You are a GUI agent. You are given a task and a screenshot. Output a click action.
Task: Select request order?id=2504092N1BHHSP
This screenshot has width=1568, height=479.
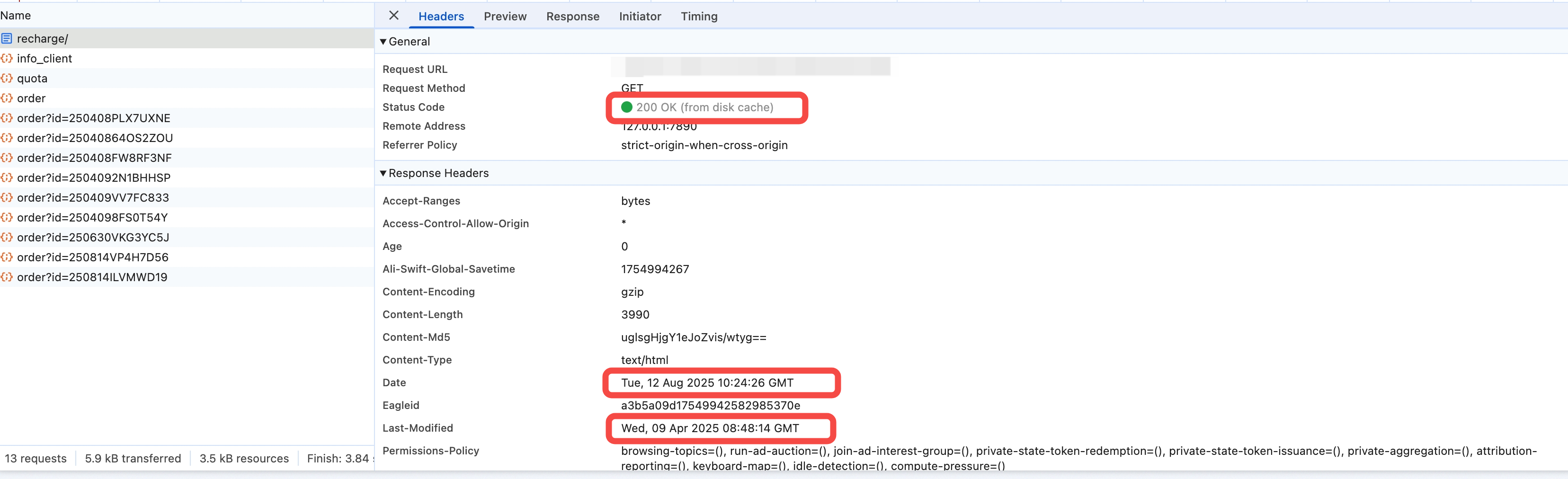(187, 177)
